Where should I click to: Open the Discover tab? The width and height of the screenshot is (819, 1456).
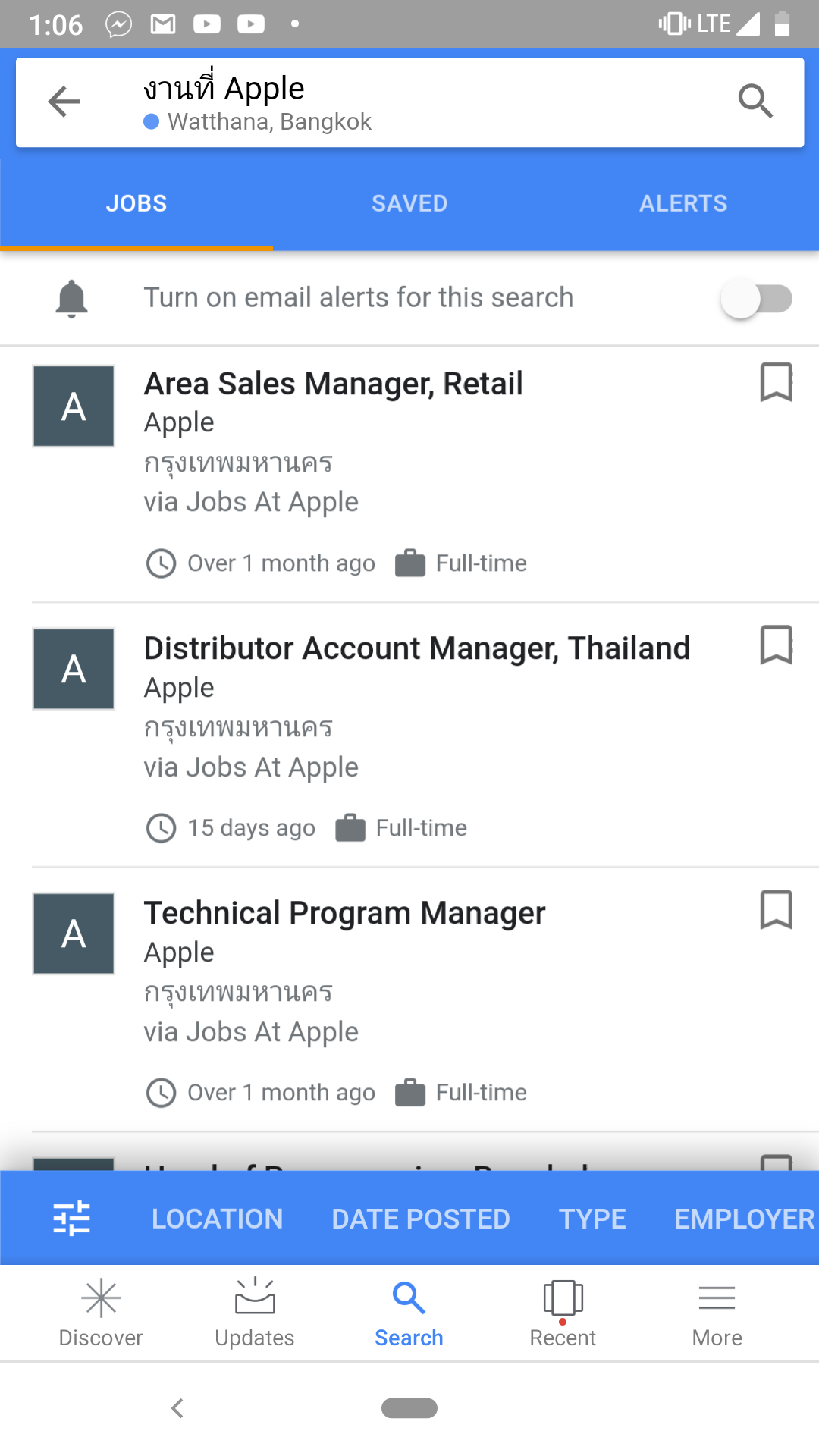click(101, 1313)
